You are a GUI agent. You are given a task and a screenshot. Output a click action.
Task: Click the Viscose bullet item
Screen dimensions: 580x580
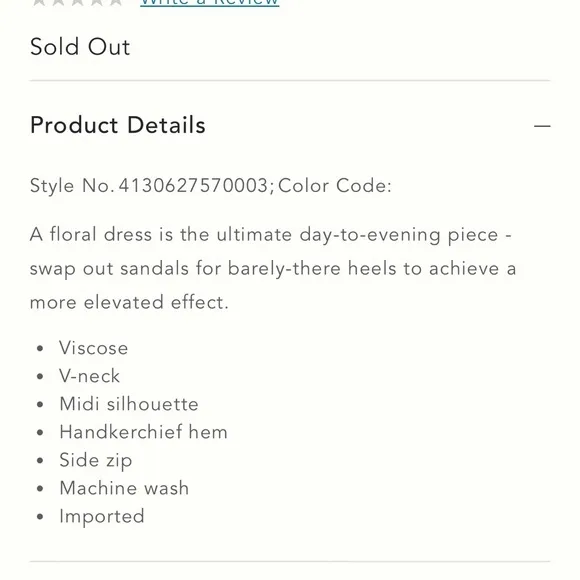(94, 348)
